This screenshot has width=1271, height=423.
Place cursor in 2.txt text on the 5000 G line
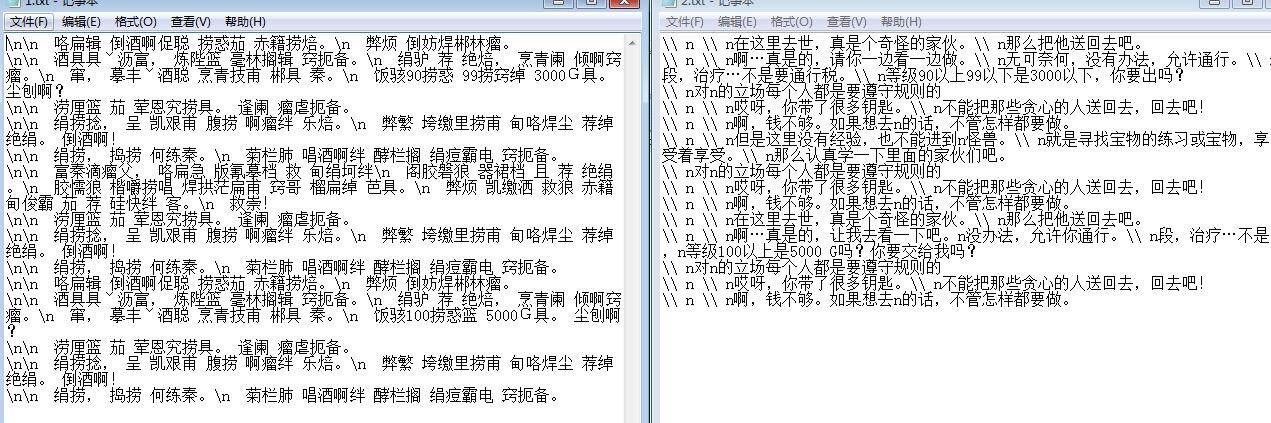click(800, 252)
